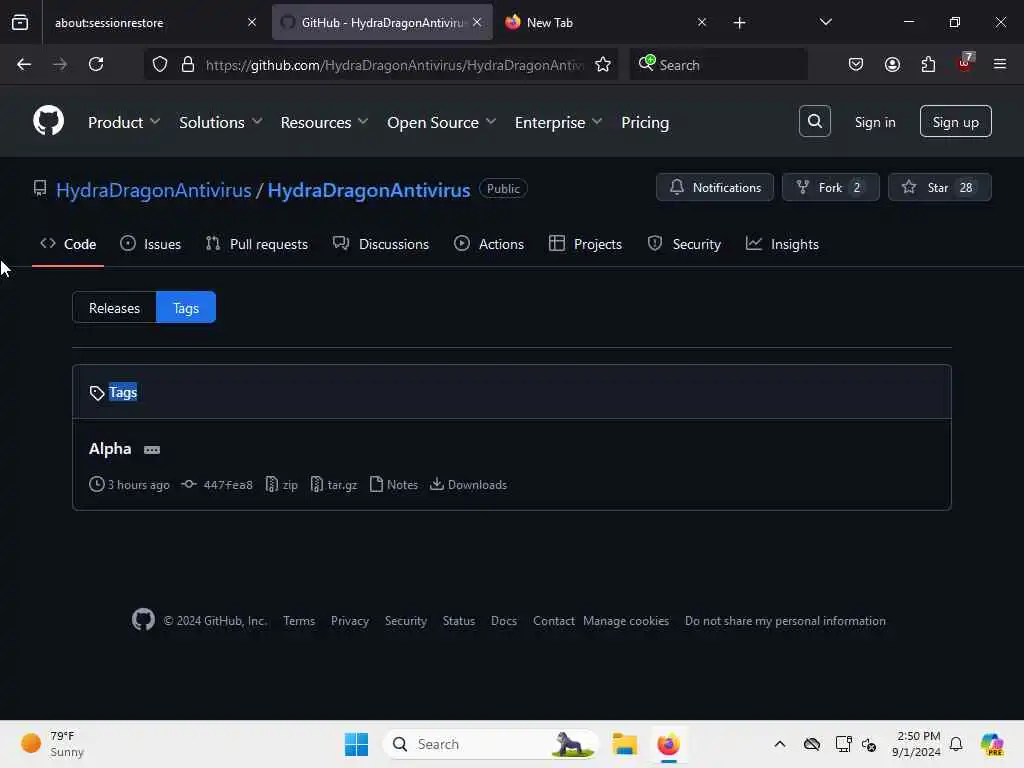The image size is (1024, 768).
Task: Select the Tags view button
Action: pyautogui.click(x=185, y=308)
